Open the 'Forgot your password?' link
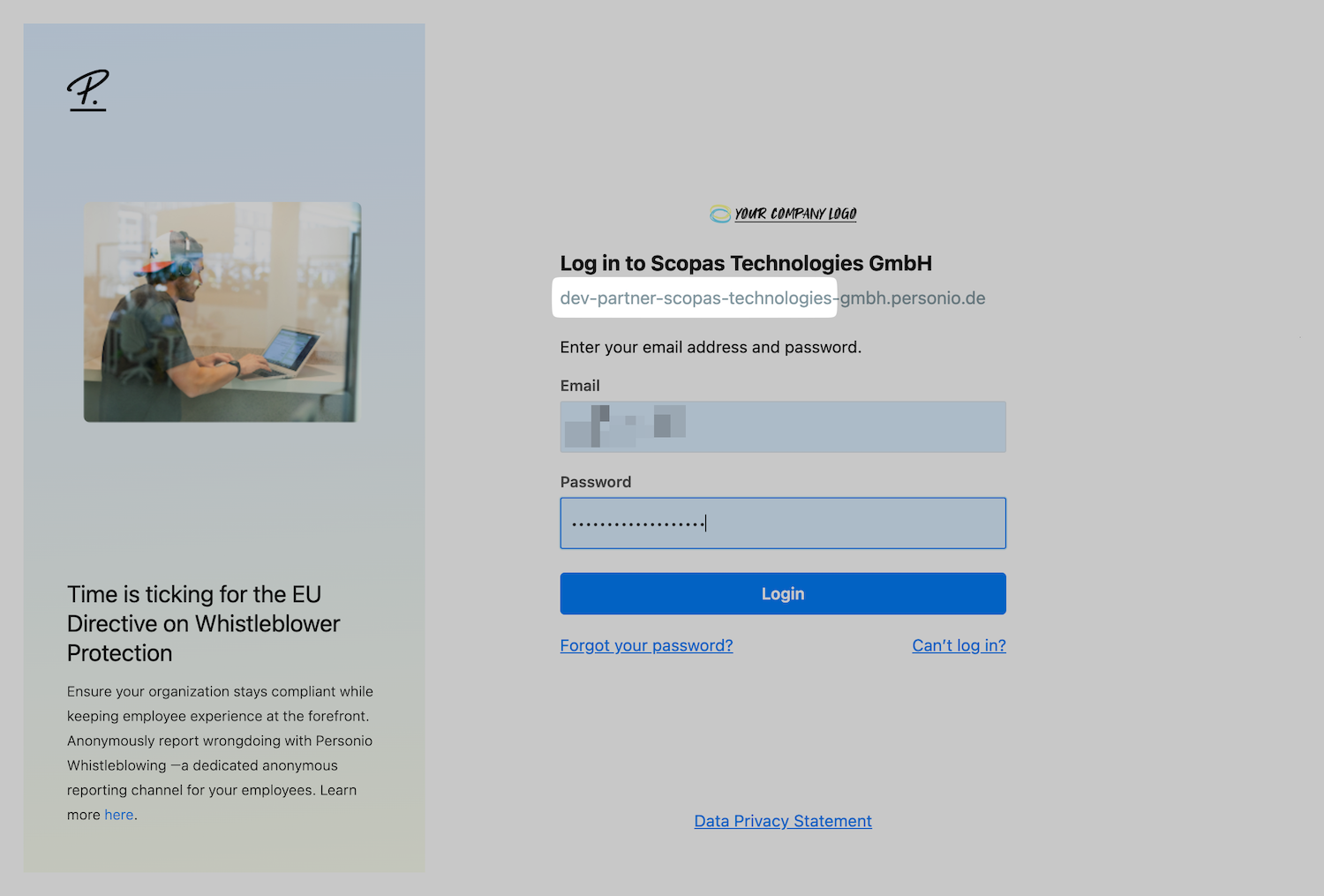1324x896 pixels. coord(646,645)
